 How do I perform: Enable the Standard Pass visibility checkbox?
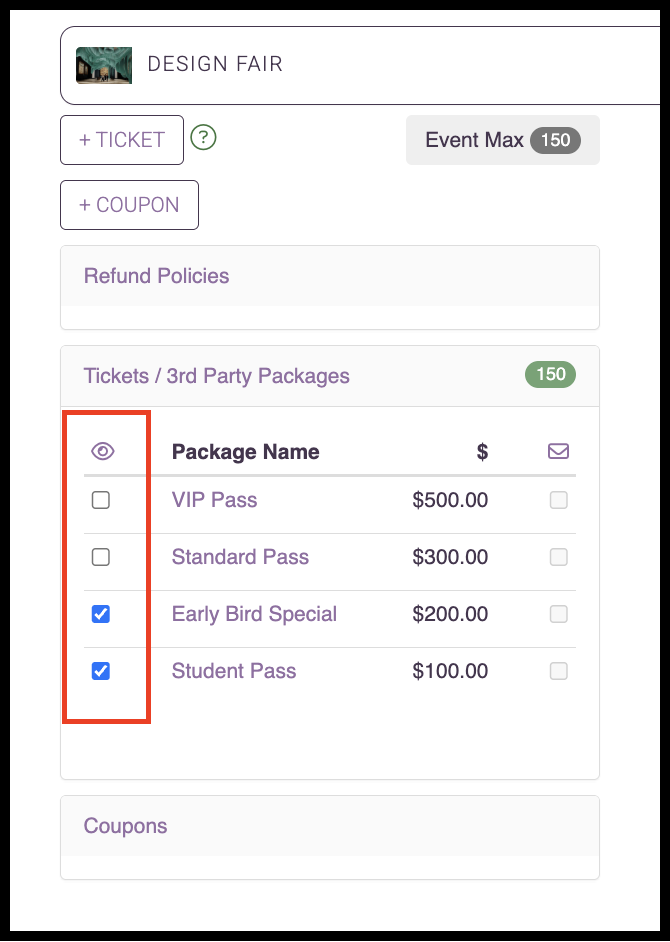tap(100, 557)
